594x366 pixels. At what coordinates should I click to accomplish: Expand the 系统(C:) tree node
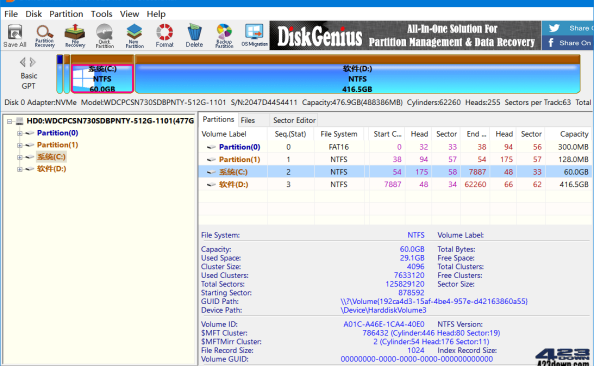19,157
